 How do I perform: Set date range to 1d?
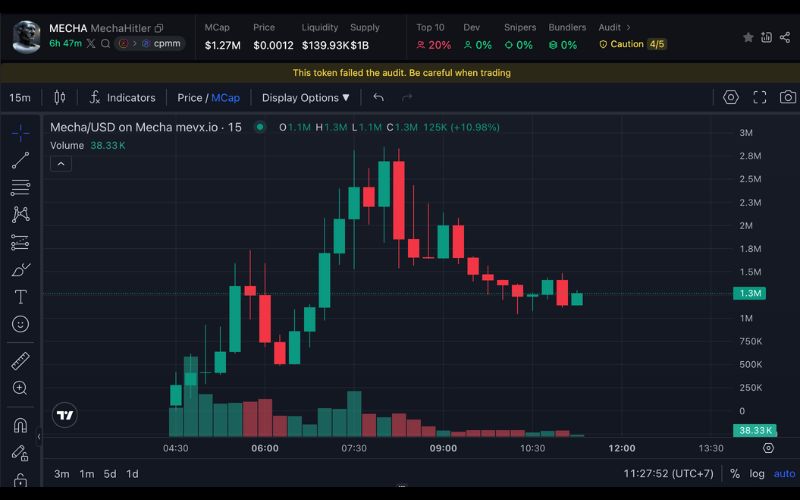[132, 474]
